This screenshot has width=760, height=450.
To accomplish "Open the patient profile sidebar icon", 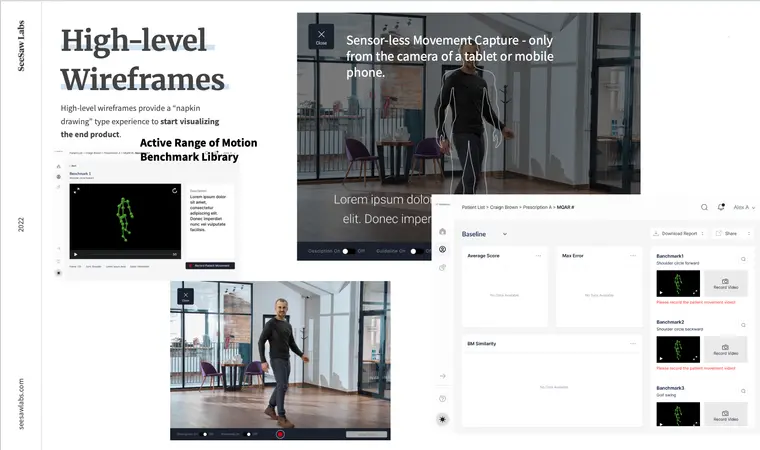I will tap(443, 249).
